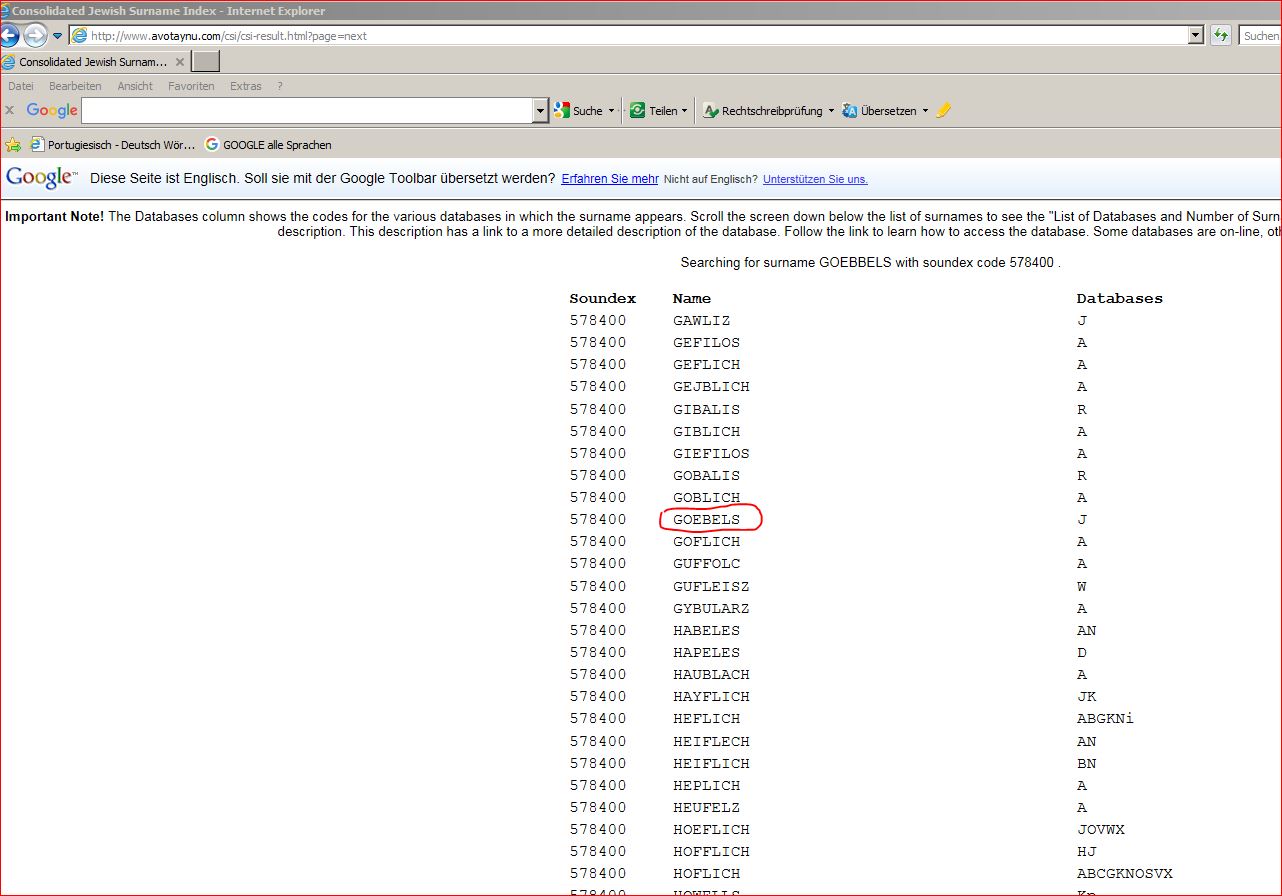Click database codes ABGKNi for HEFLICH

pos(1105,718)
